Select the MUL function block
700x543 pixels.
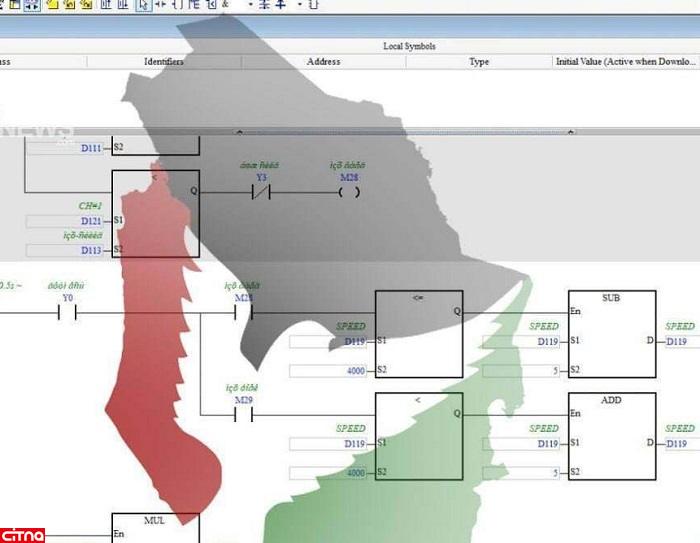(x=155, y=528)
